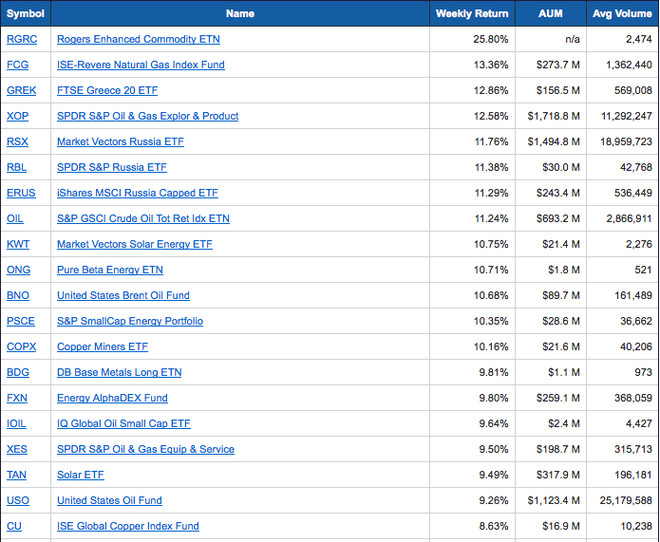Screen dimensions: 660x542
Task: Open FTSE Greece 20 ETF page
Action: (107, 90)
